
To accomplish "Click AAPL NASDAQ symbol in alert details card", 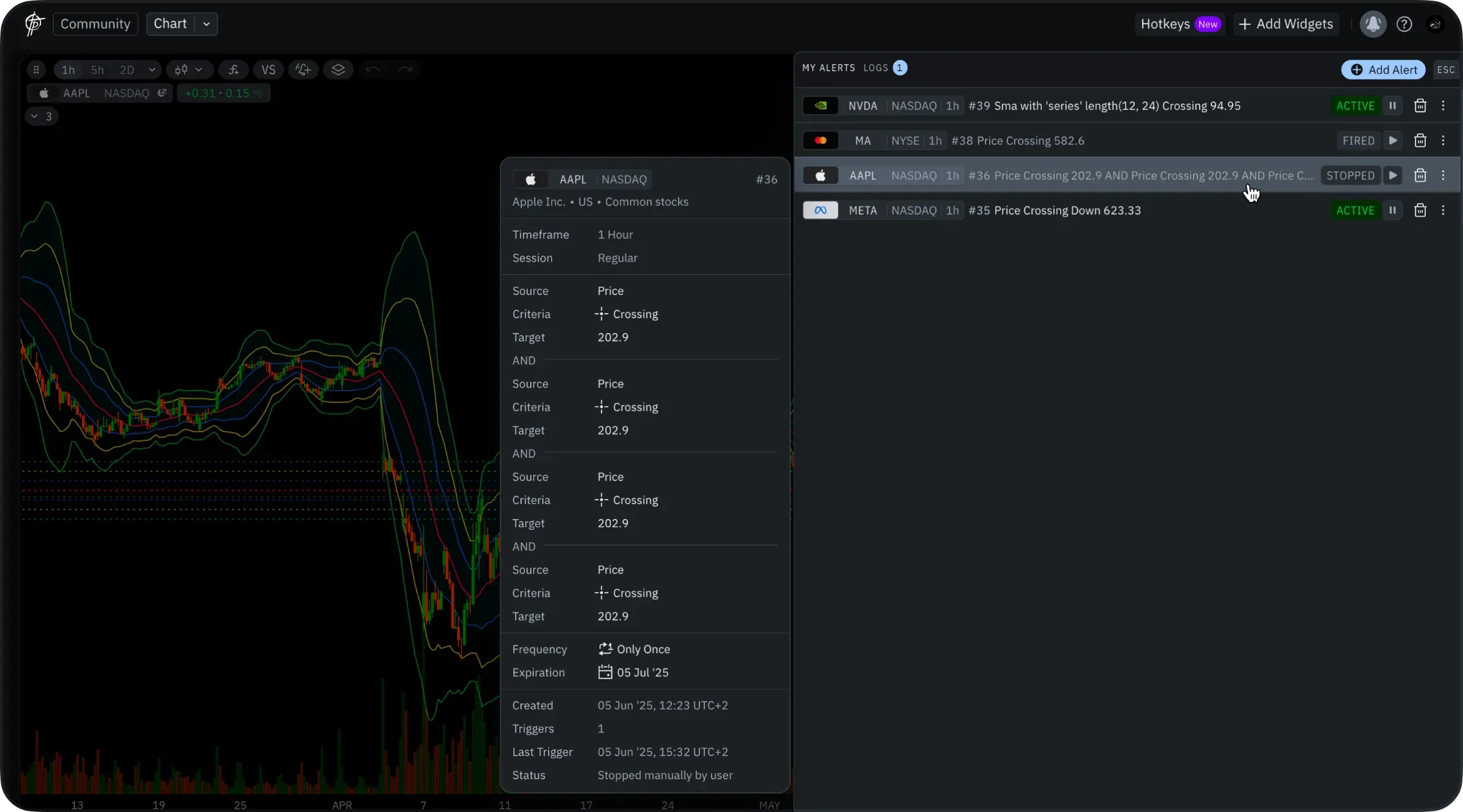I will pyautogui.click(x=582, y=179).
